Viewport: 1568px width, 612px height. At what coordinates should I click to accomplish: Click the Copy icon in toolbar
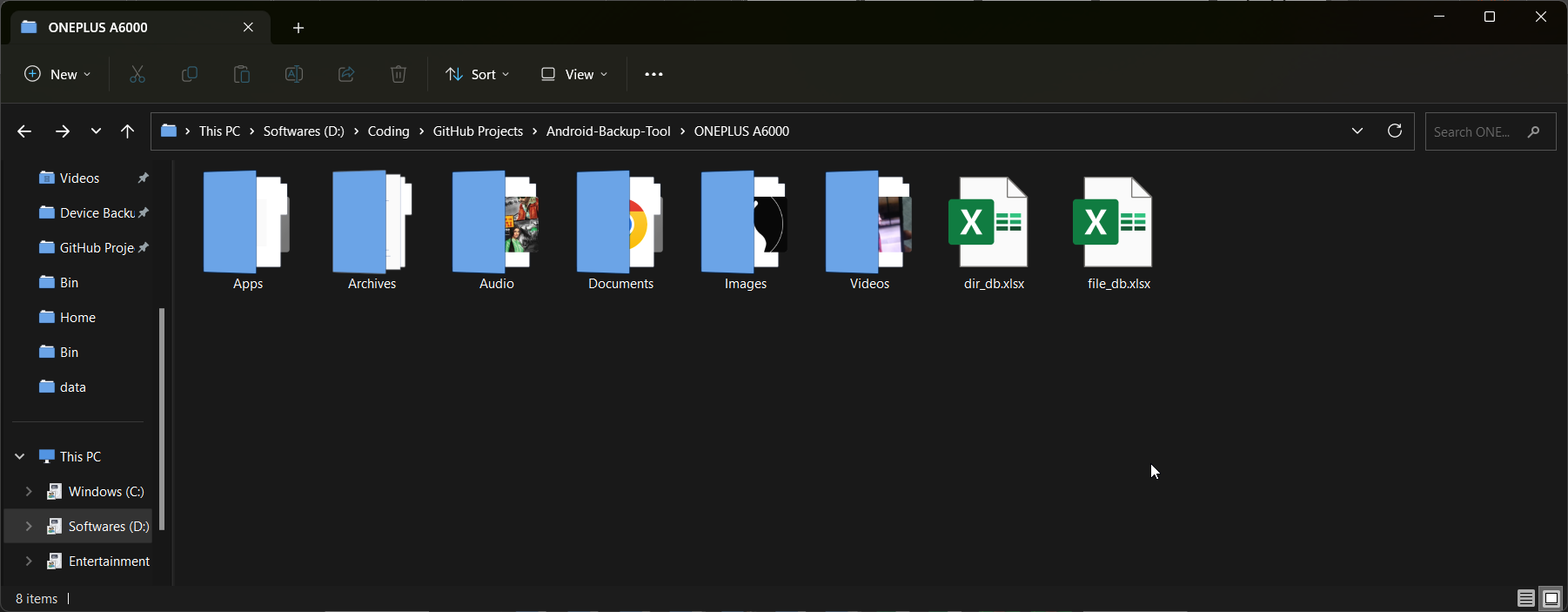click(190, 75)
